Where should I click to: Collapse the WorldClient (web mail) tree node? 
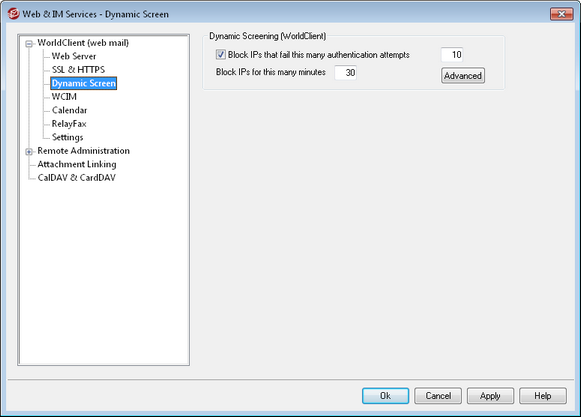[29, 44]
